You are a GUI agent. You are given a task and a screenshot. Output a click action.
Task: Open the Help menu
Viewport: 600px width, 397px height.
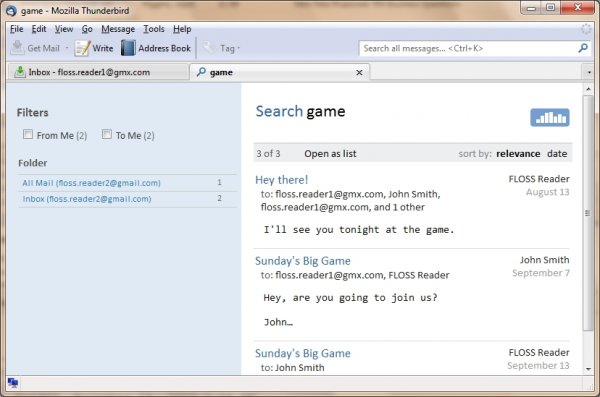(x=182, y=29)
